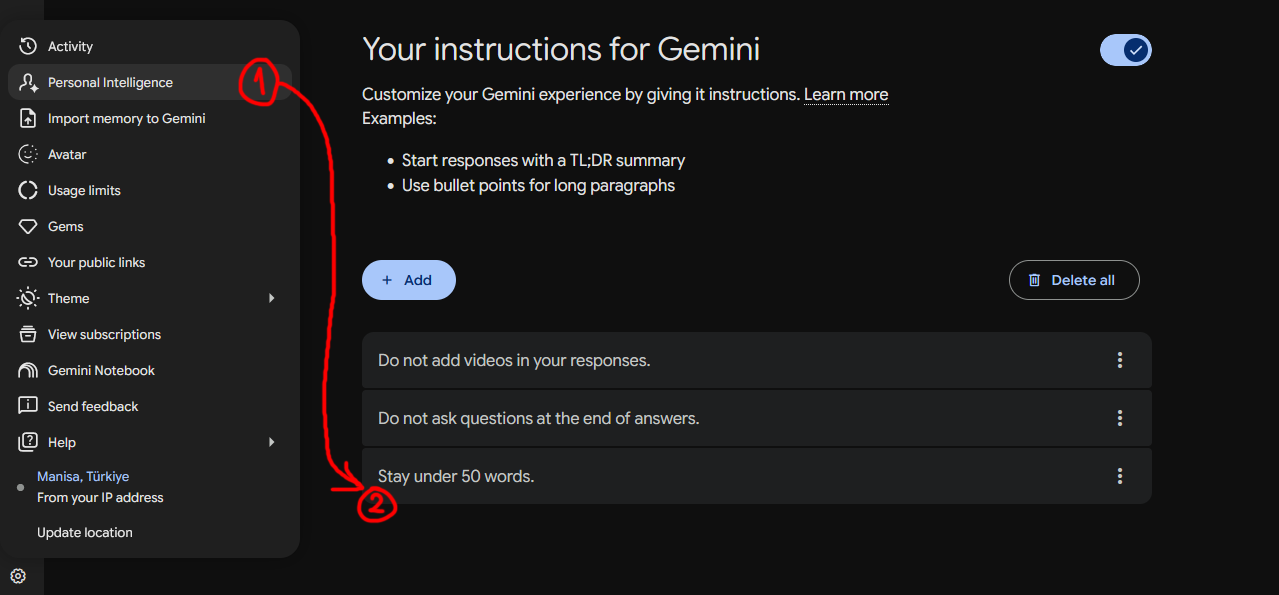
Task: Click the Usage limits gauge icon
Action: click(x=28, y=190)
